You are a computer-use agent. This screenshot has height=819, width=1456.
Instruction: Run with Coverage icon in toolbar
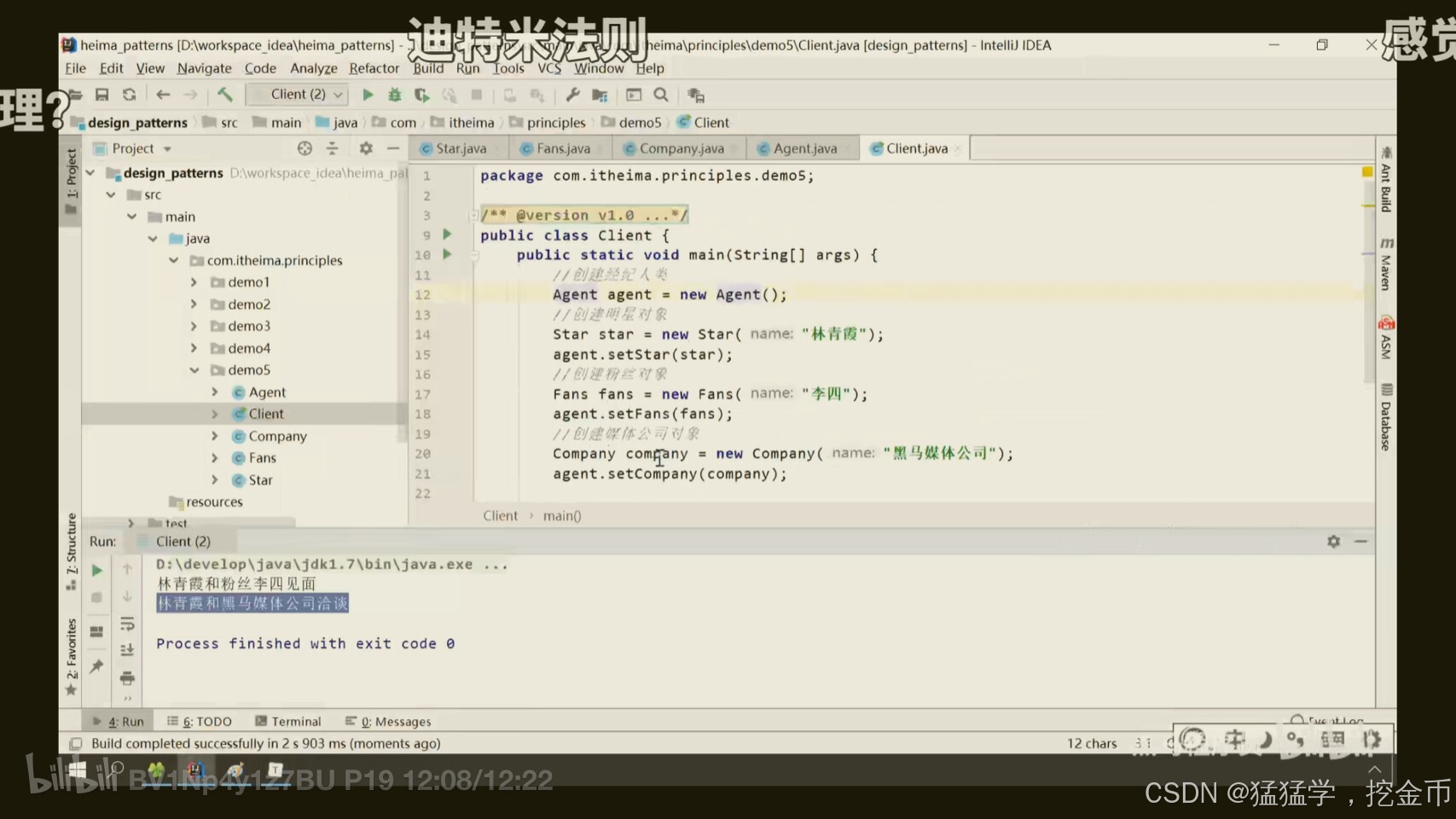pos(421,95)
